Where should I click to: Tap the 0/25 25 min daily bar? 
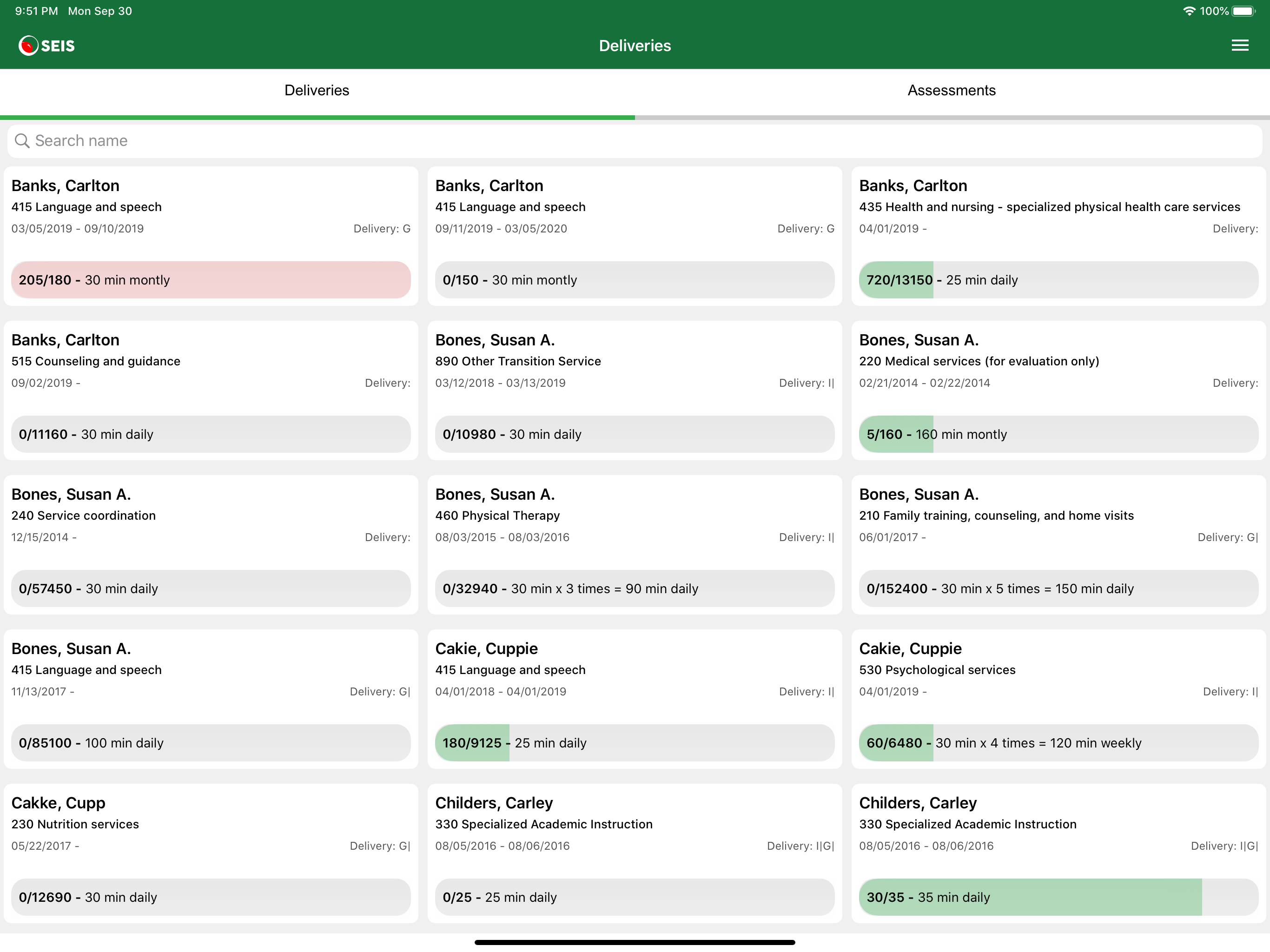point(635,897)
